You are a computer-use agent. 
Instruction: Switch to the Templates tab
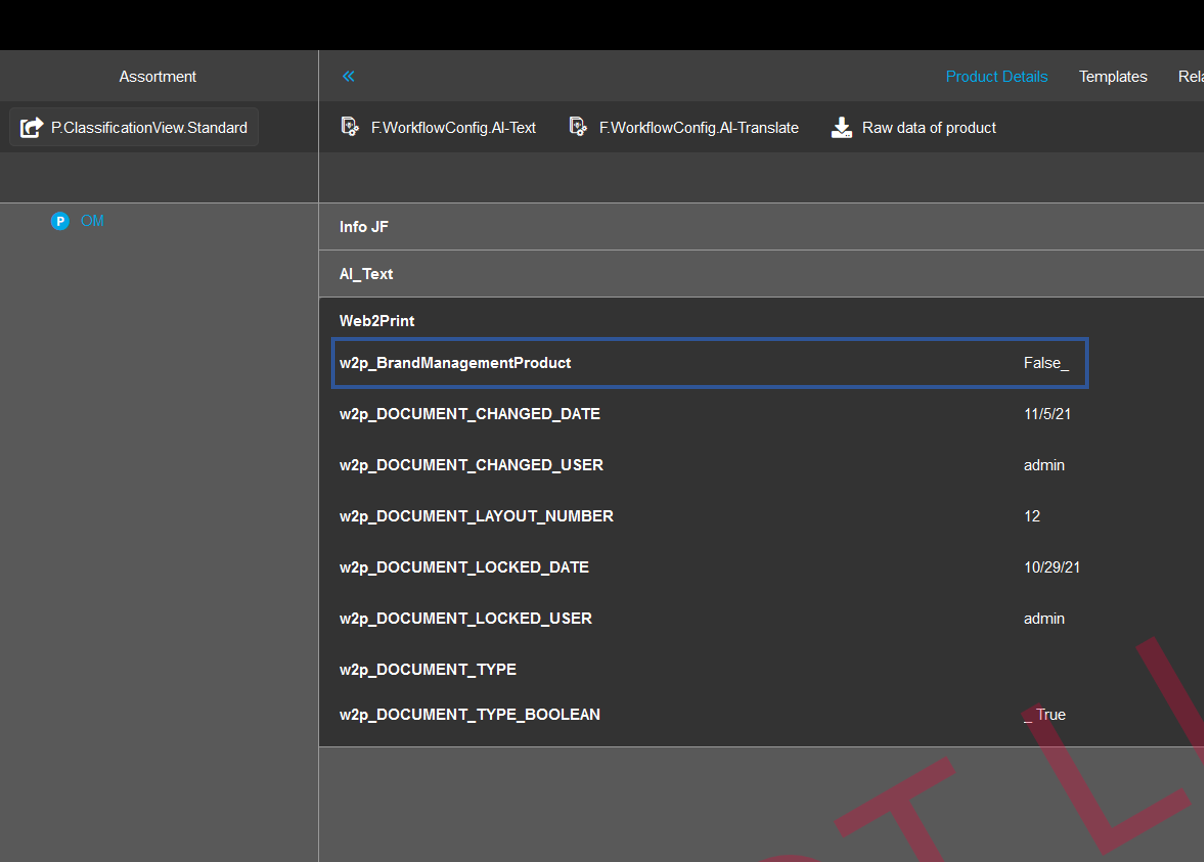(1112, 76)
